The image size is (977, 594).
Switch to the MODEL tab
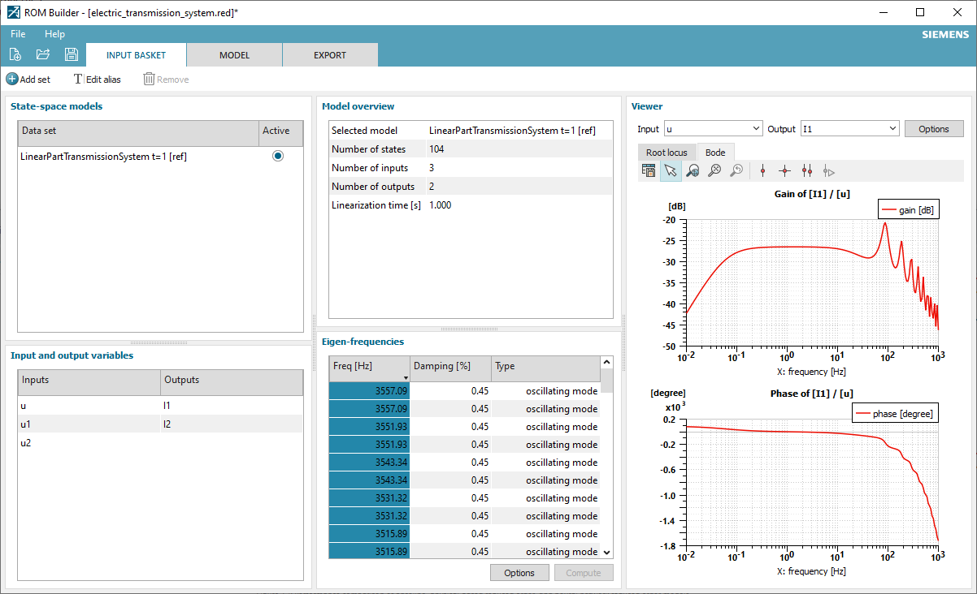[234, 55]
